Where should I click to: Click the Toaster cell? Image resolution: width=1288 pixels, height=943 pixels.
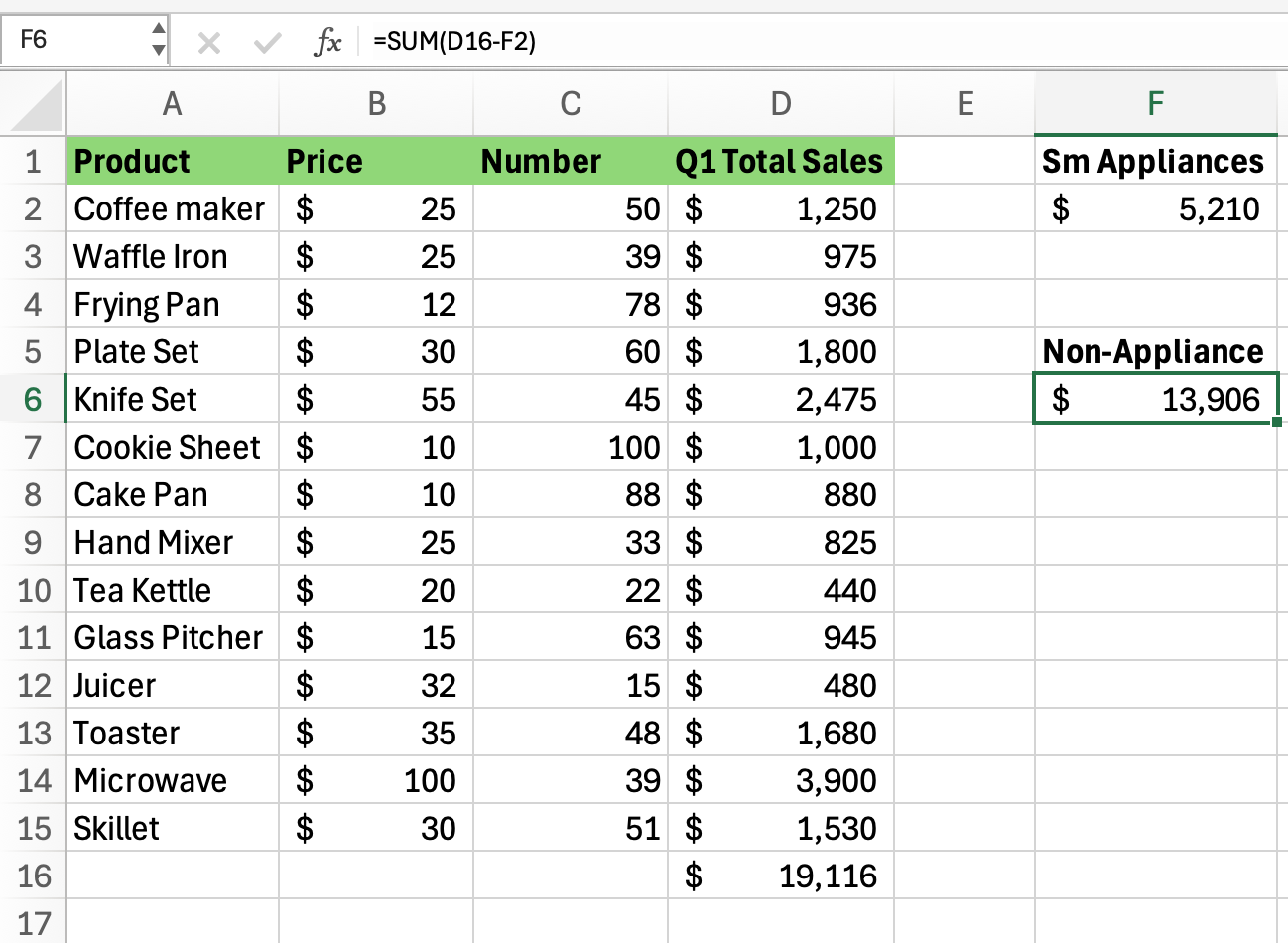[173, 733]
